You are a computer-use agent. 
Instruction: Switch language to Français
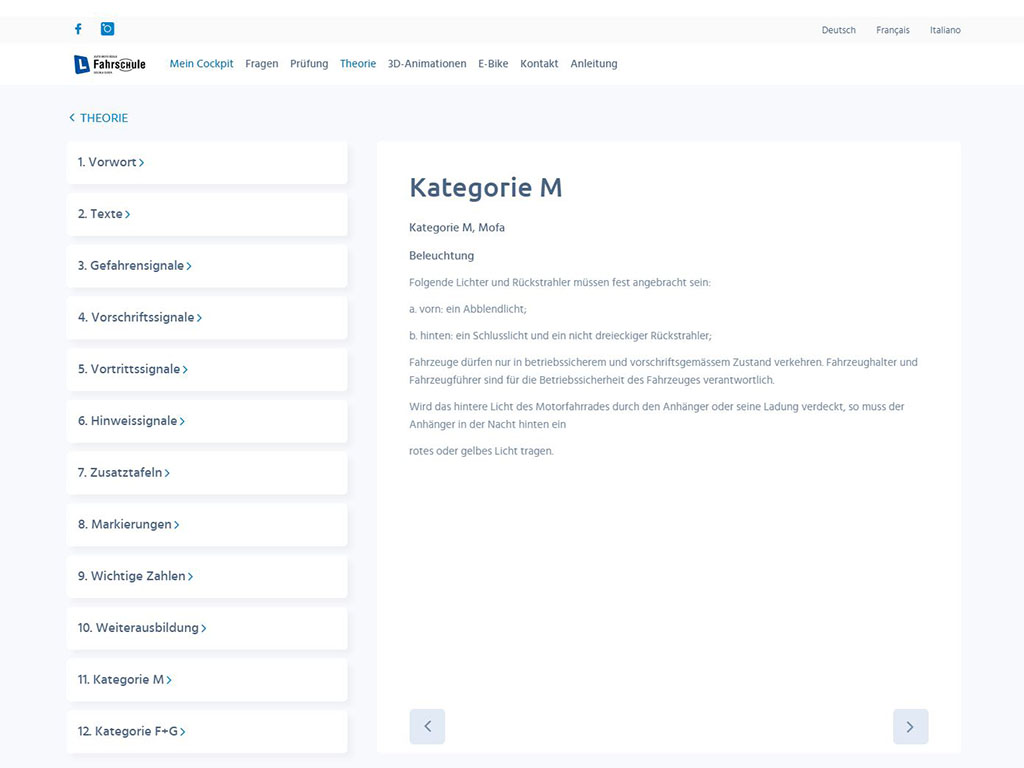(892, 30)
